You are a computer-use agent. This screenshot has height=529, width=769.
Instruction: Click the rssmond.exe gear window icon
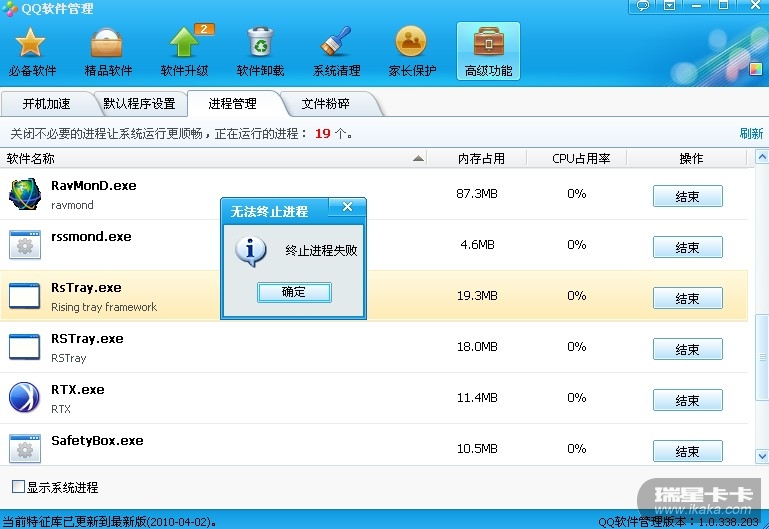(x=25, y=245)
